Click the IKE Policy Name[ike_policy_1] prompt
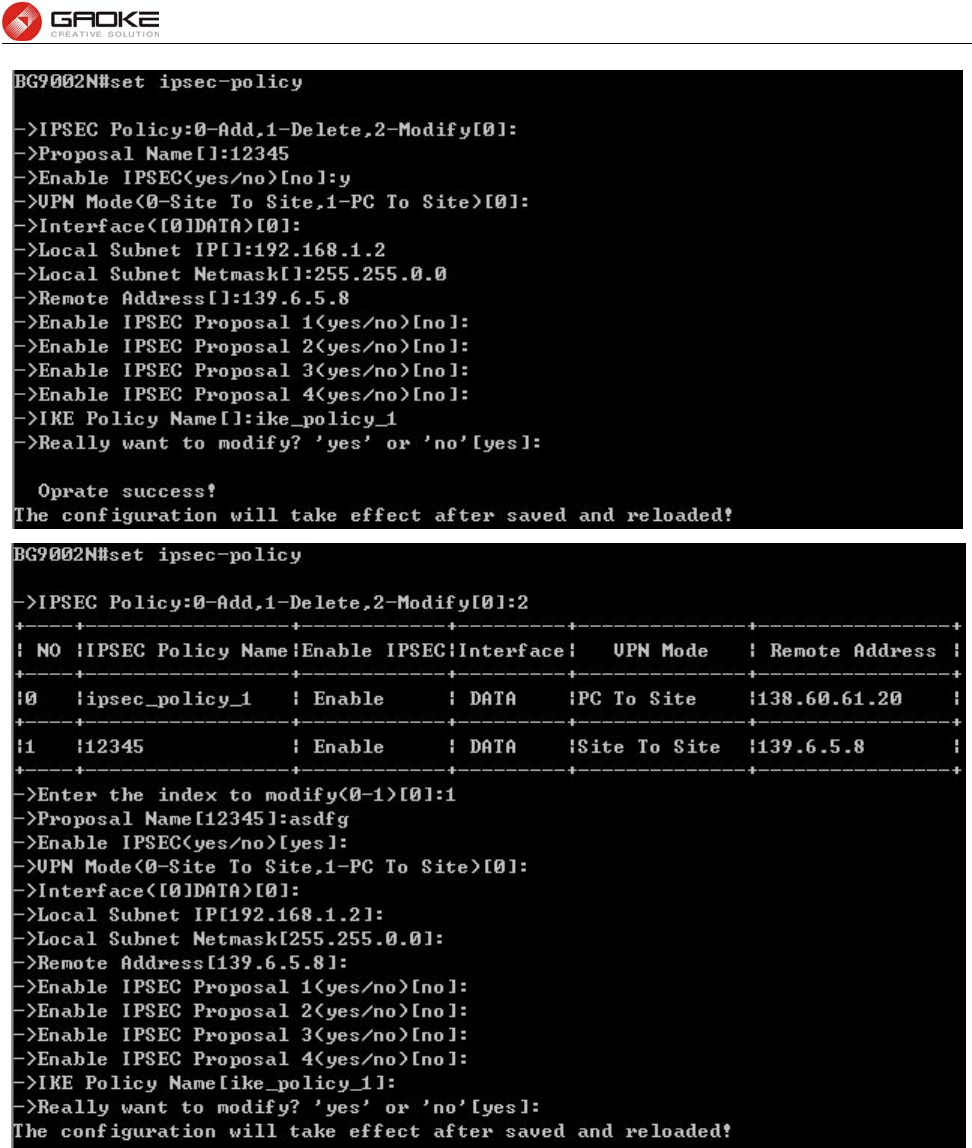Viewport: 972px width, 1148px height. [x=205, y=1083]
